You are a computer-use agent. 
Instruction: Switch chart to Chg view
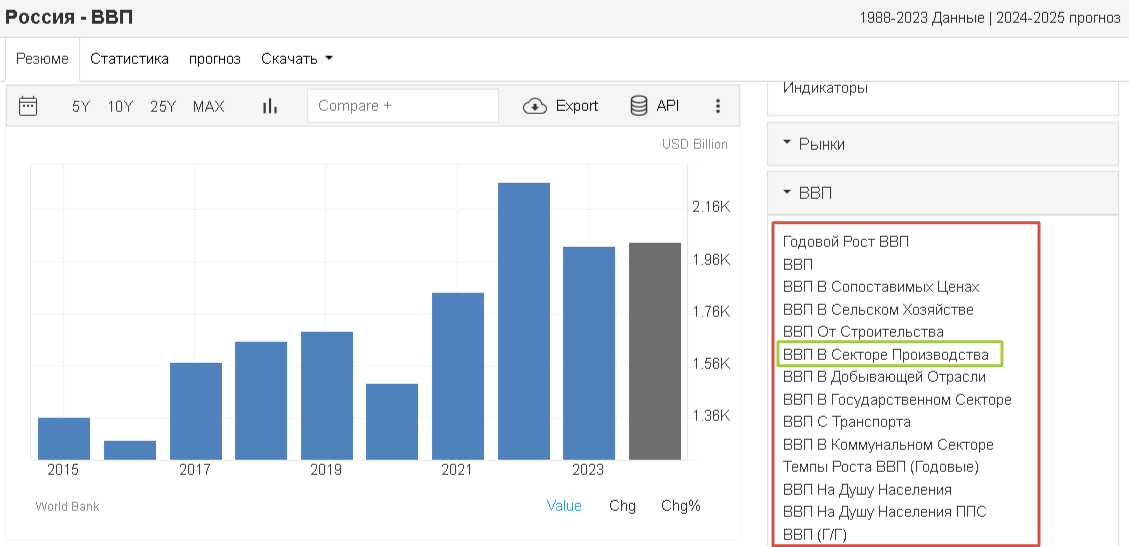pos(622,506)
